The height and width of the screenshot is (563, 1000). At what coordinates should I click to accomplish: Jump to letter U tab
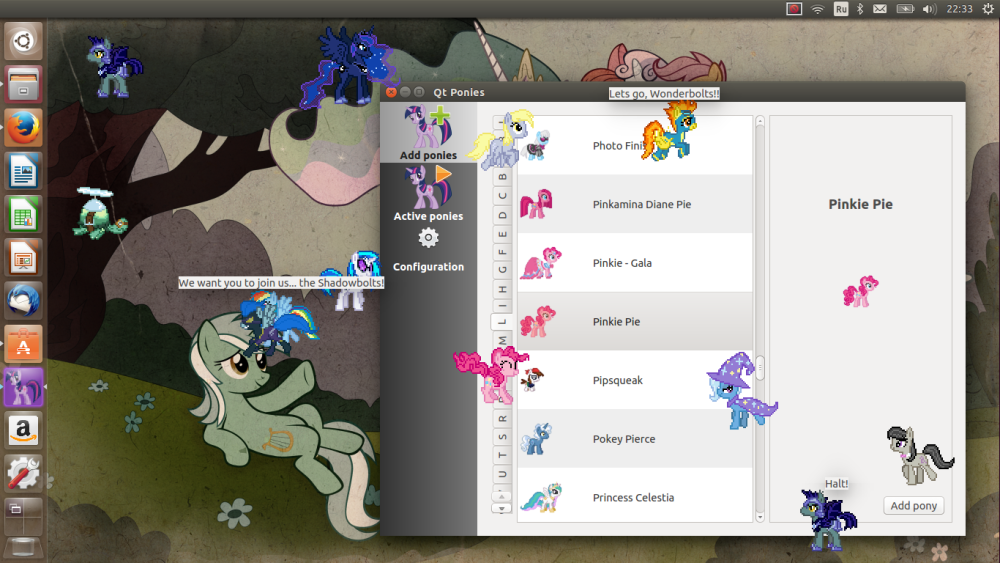point(503,474)
